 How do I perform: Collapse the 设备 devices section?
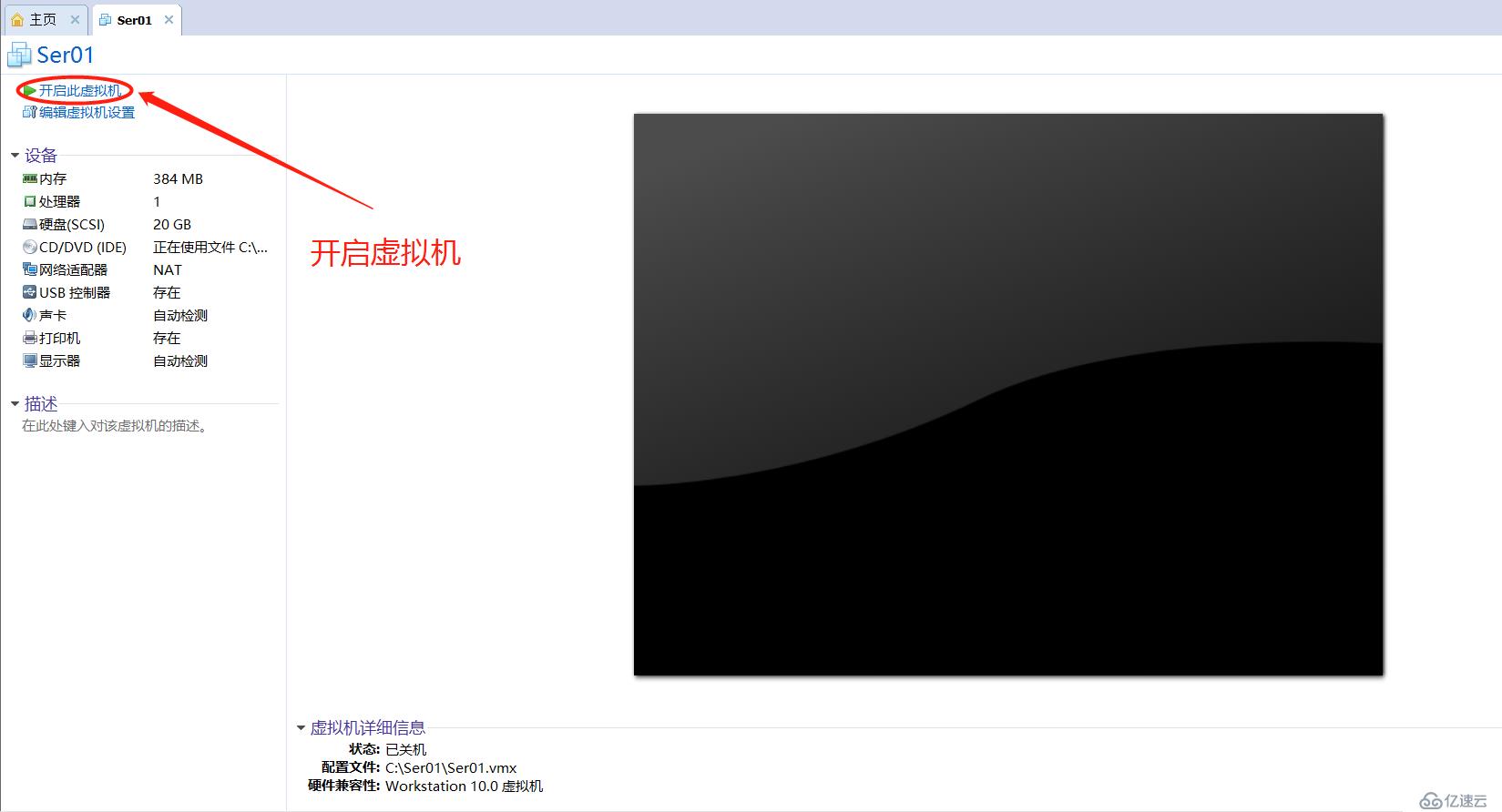coord(15,156)
